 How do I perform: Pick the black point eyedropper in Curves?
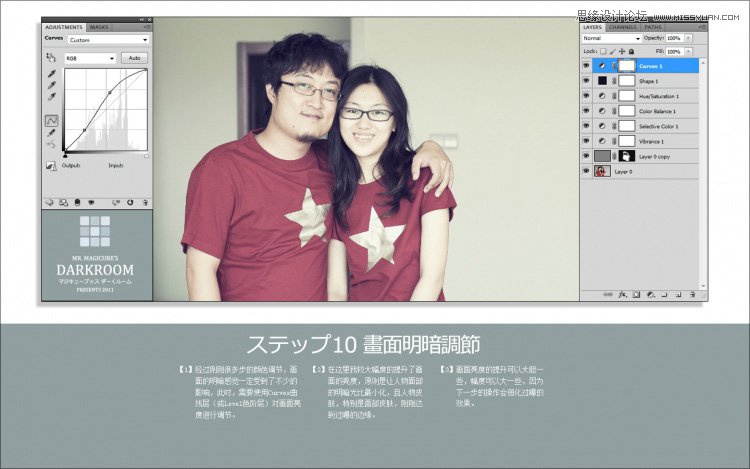(x=52, y=74)
